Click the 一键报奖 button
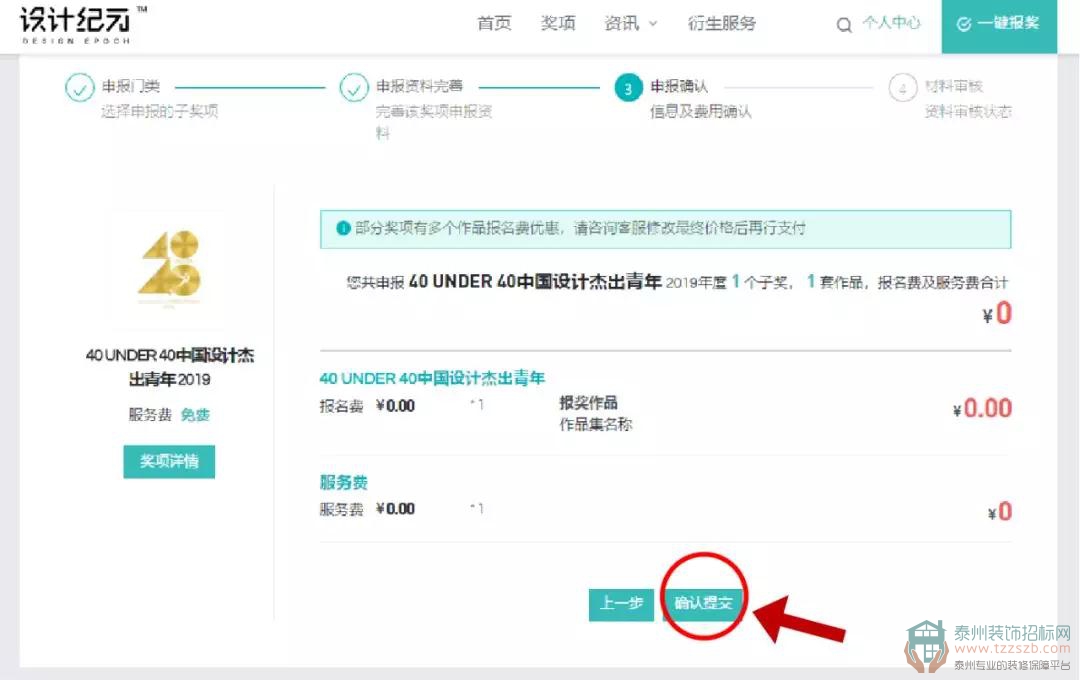 point(999,25)
